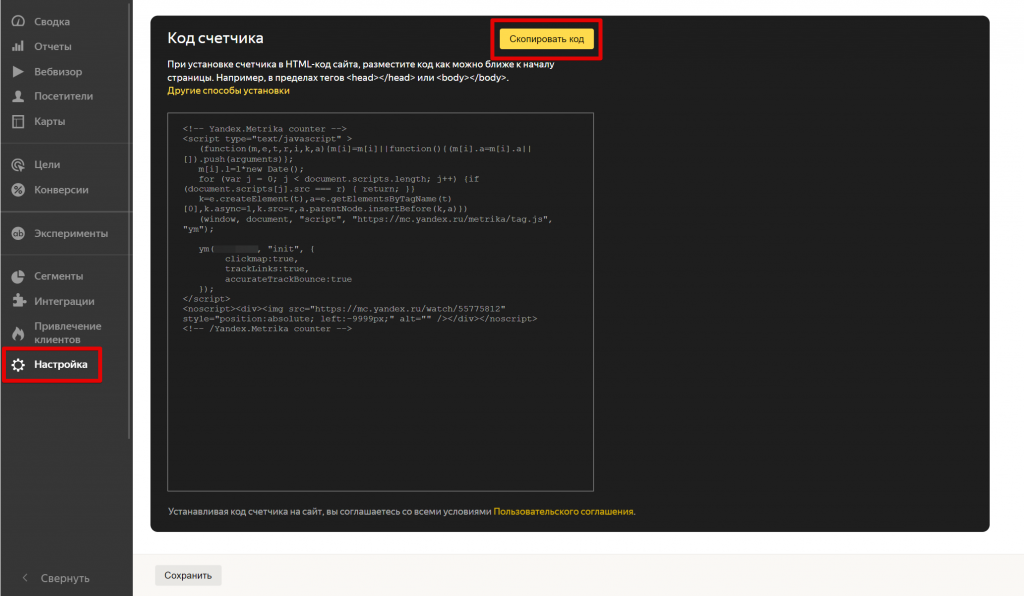Viewport: 1024px width, 596px height.
Task: Select the Отчеты menu label
Action: coord(53,46)
